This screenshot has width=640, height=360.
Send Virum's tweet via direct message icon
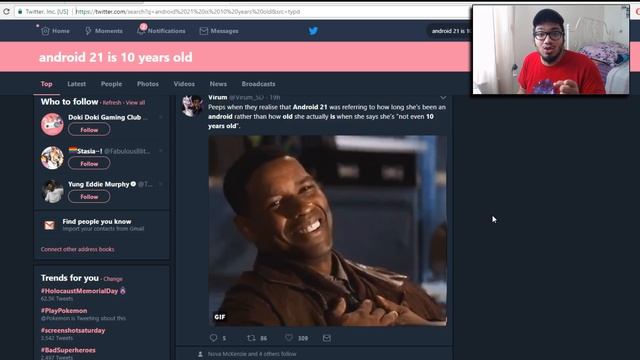327,338
